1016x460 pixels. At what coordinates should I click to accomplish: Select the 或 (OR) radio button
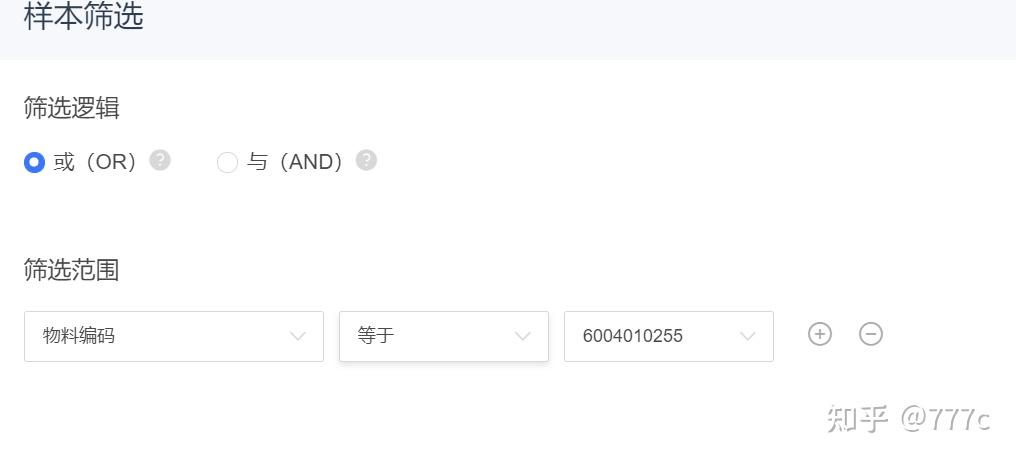tap(35, 162)
